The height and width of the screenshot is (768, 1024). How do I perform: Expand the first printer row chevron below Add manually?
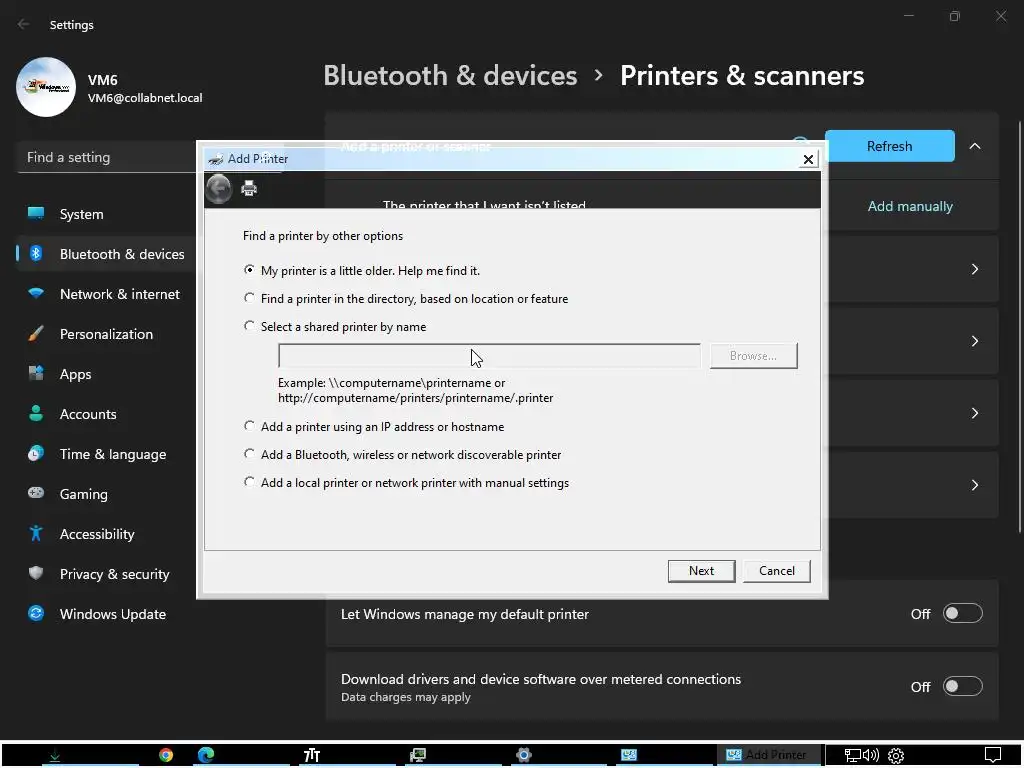tap(975, 269)
